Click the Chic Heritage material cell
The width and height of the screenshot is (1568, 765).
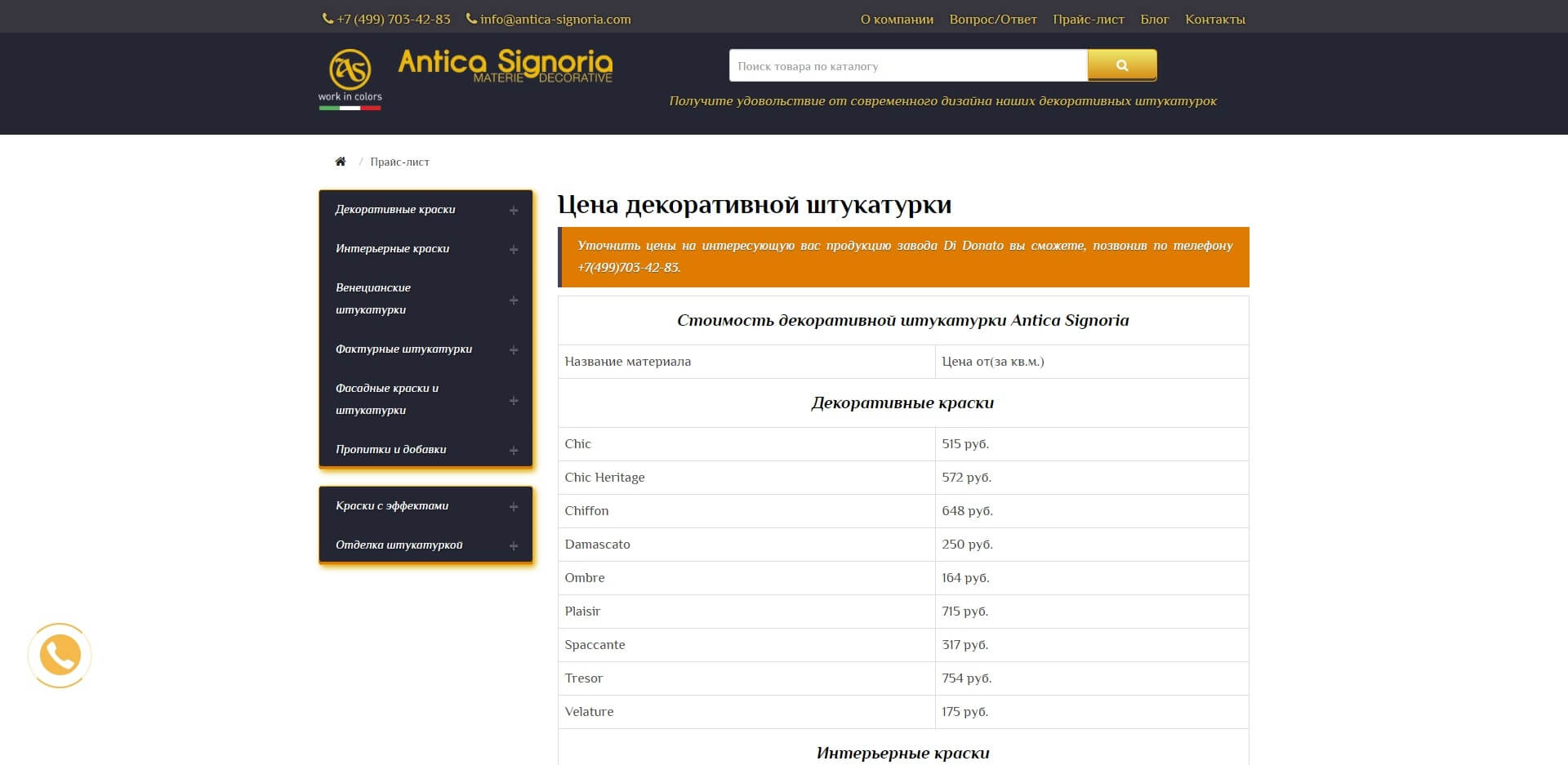[746, 478]
